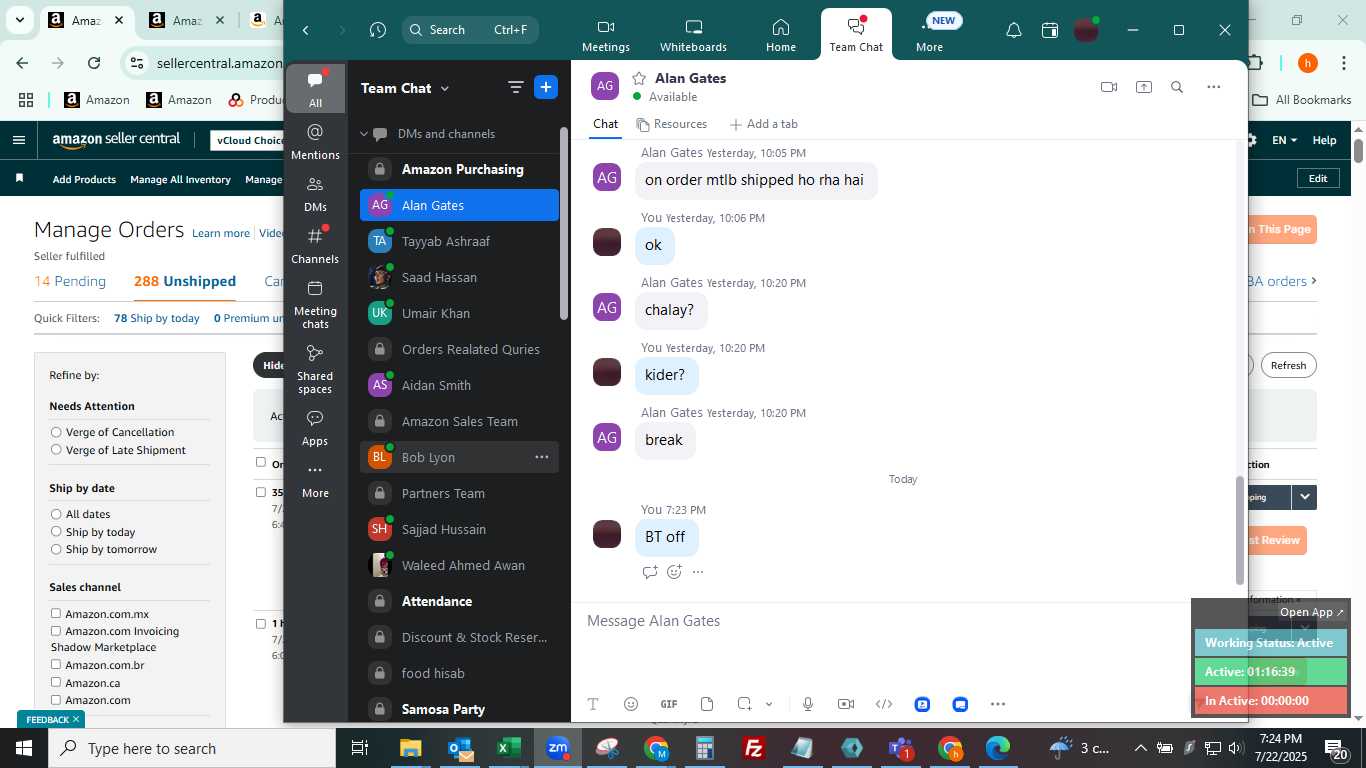Expand the Team Chat header dropdown

pyautogui.click(x=445, y=88)
